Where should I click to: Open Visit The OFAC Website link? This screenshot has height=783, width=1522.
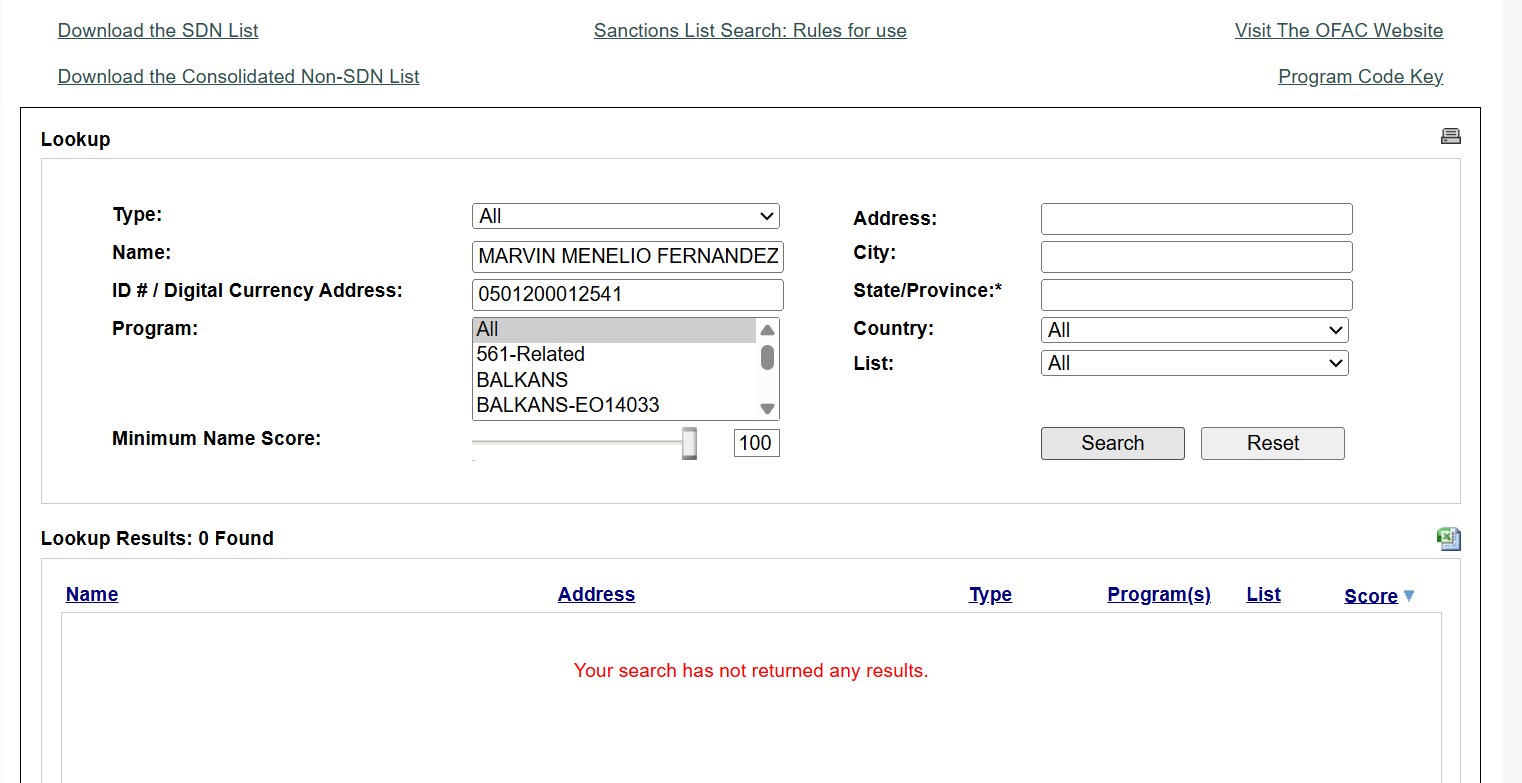tap(1338, 31)
